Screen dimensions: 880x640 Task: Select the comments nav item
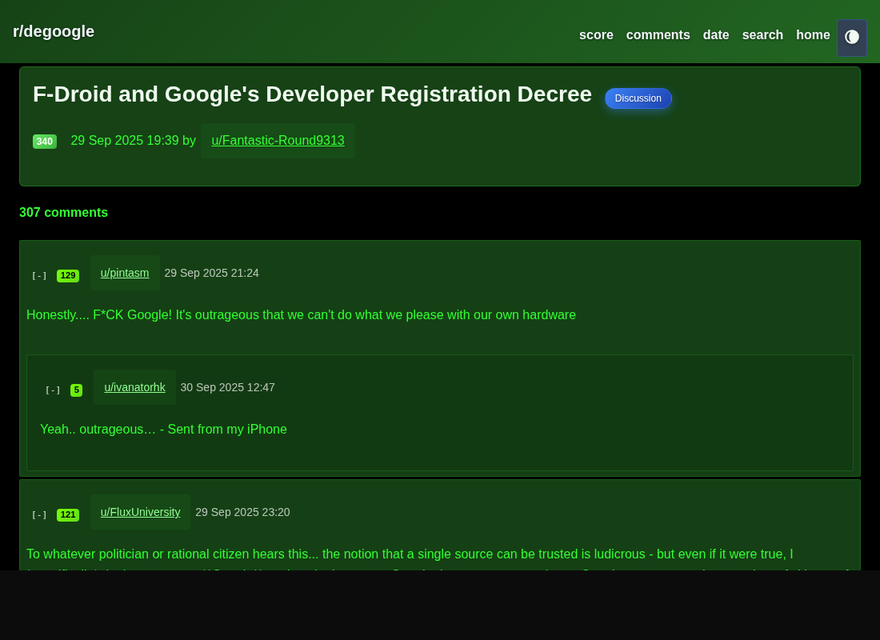pos(658,35)
